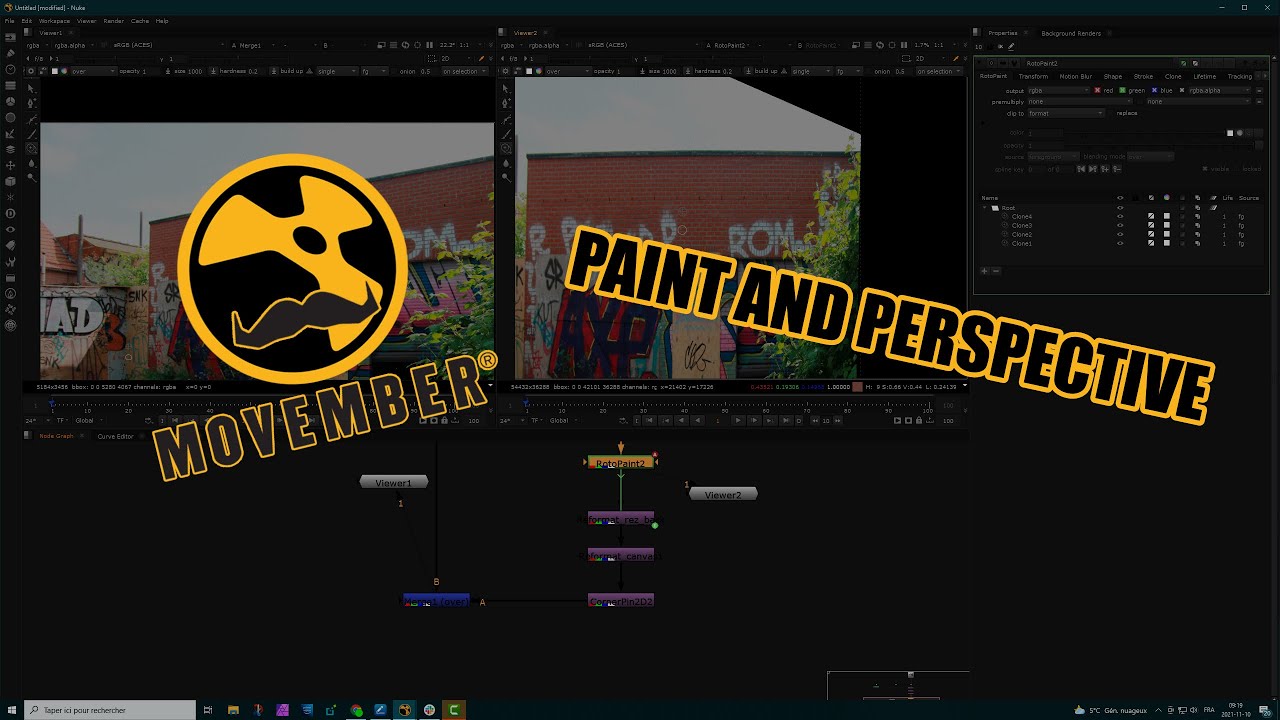Open the Image nodes menu in left toolbar
Viewport: 1280px width, 720px height.
tap(11, 37)
